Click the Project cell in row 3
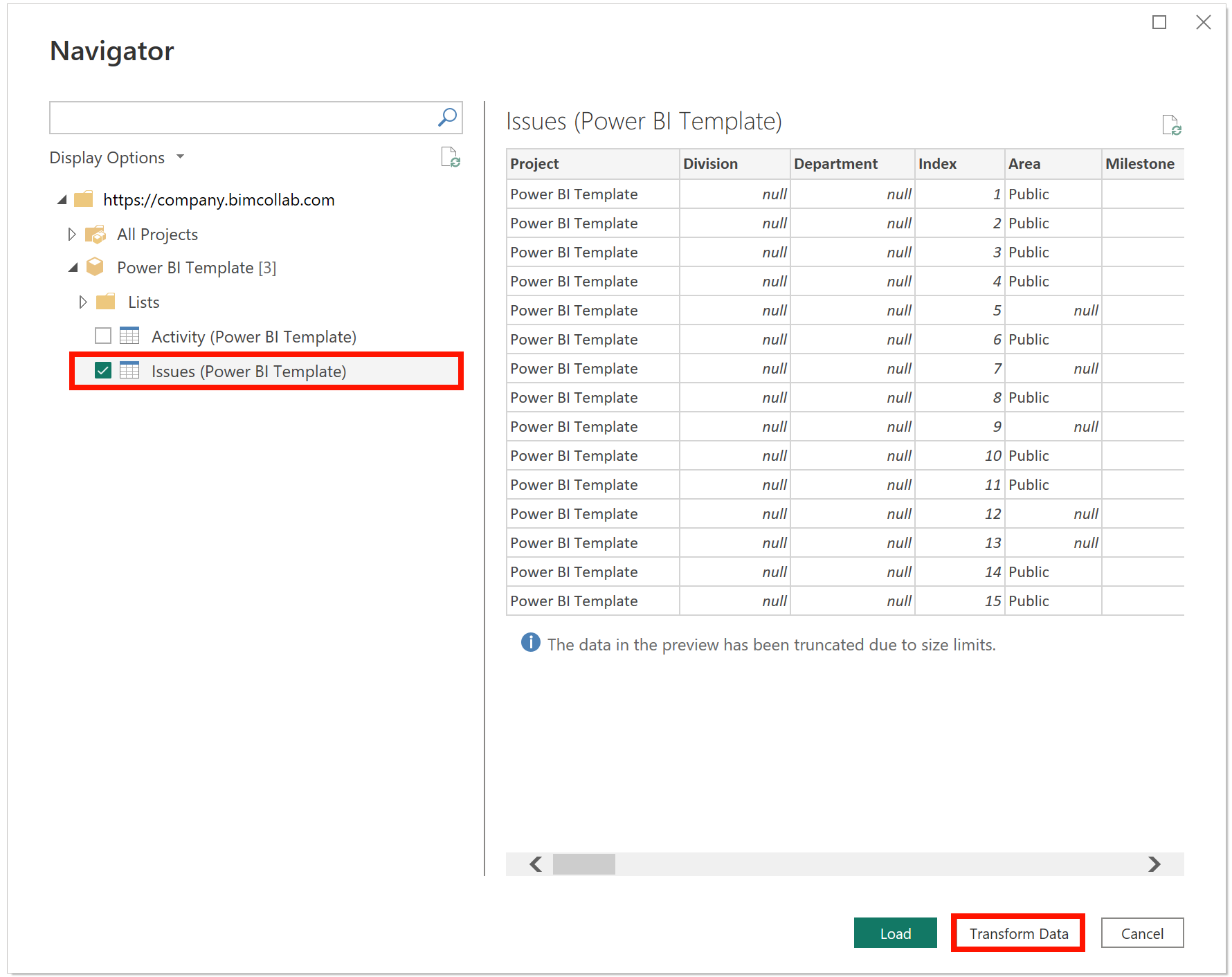This screenshot has width=1232, height=977. click(x=592, y=253)
